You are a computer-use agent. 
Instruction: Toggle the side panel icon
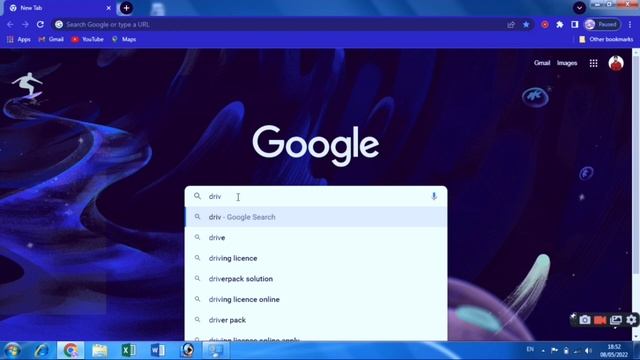(575, 24)
